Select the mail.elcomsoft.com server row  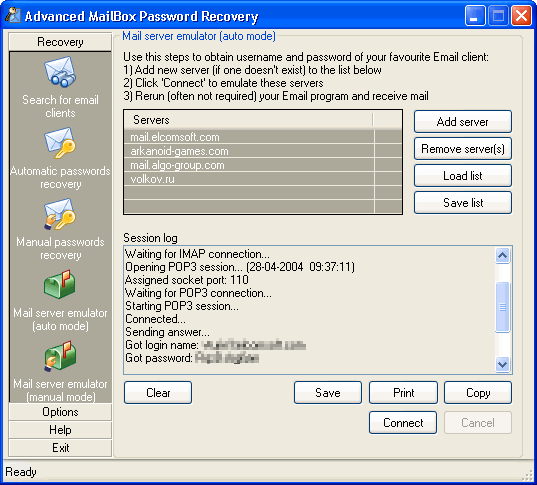coord(263,137)
